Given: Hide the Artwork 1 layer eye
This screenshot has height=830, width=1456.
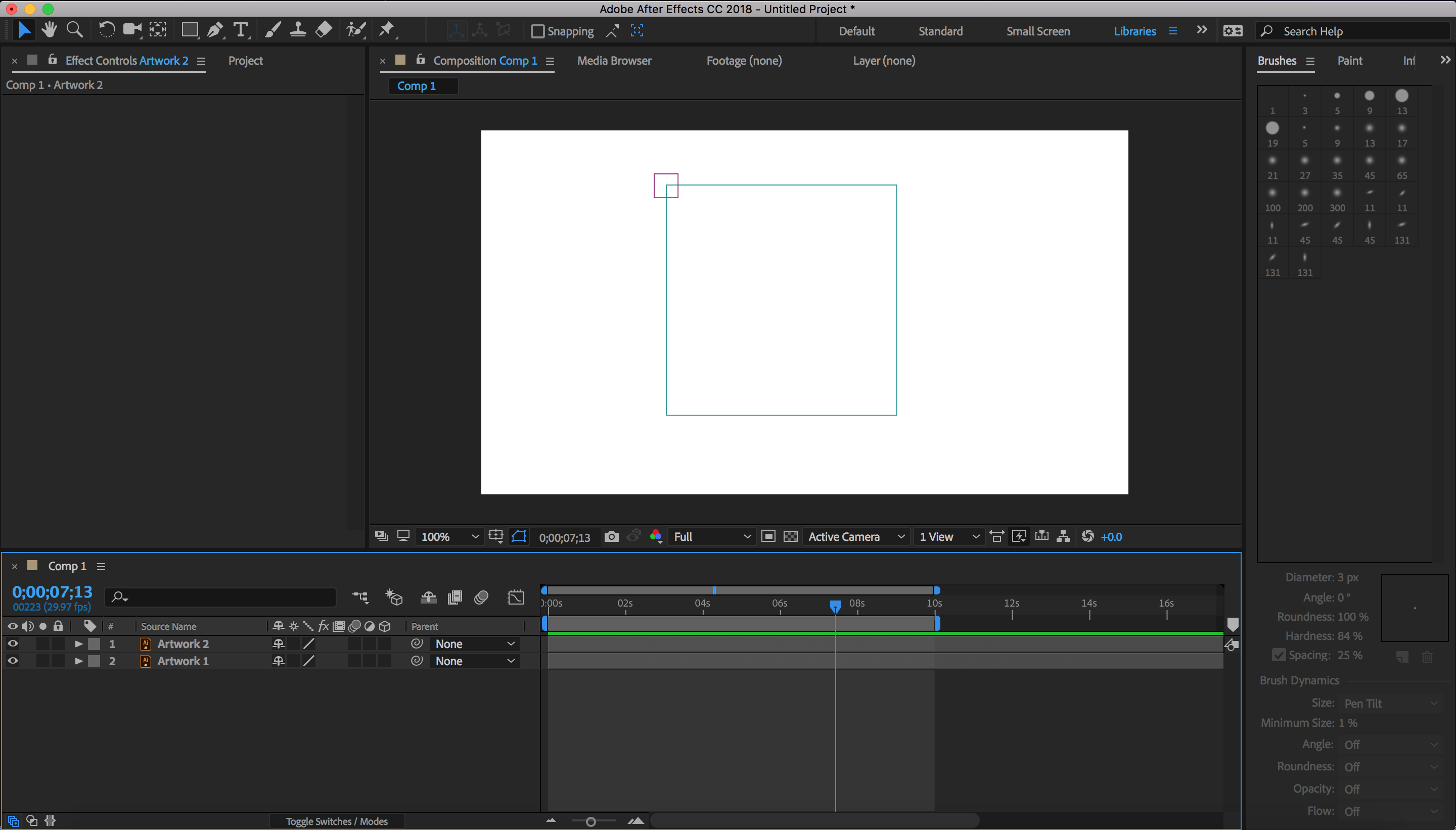Looking at the screenshot, I should pos(13,661).
